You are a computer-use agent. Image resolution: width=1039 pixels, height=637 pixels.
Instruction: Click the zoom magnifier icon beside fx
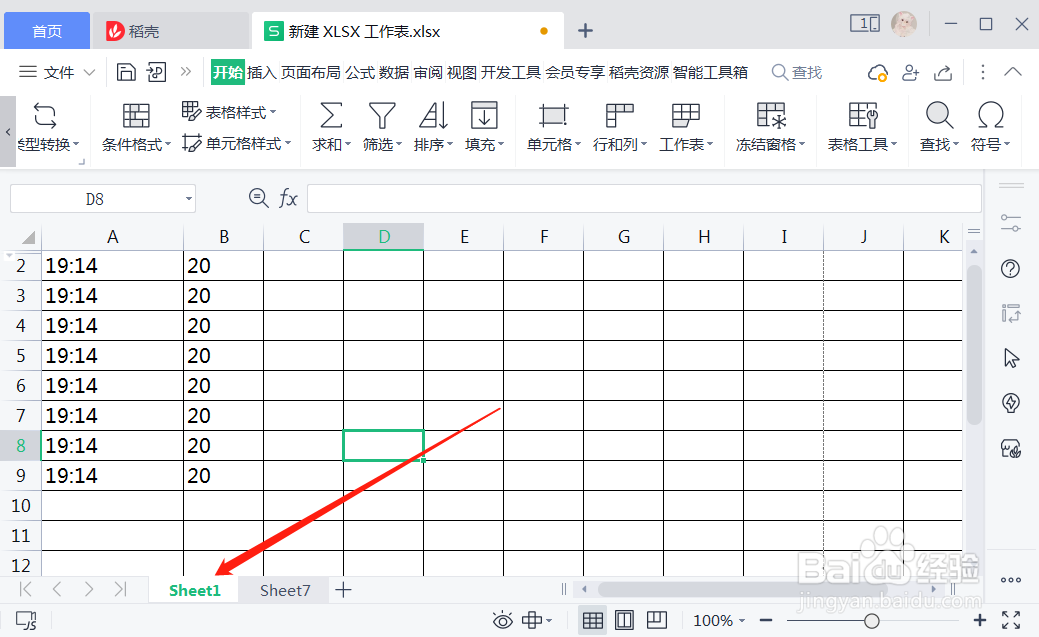[x=258, y=198]
